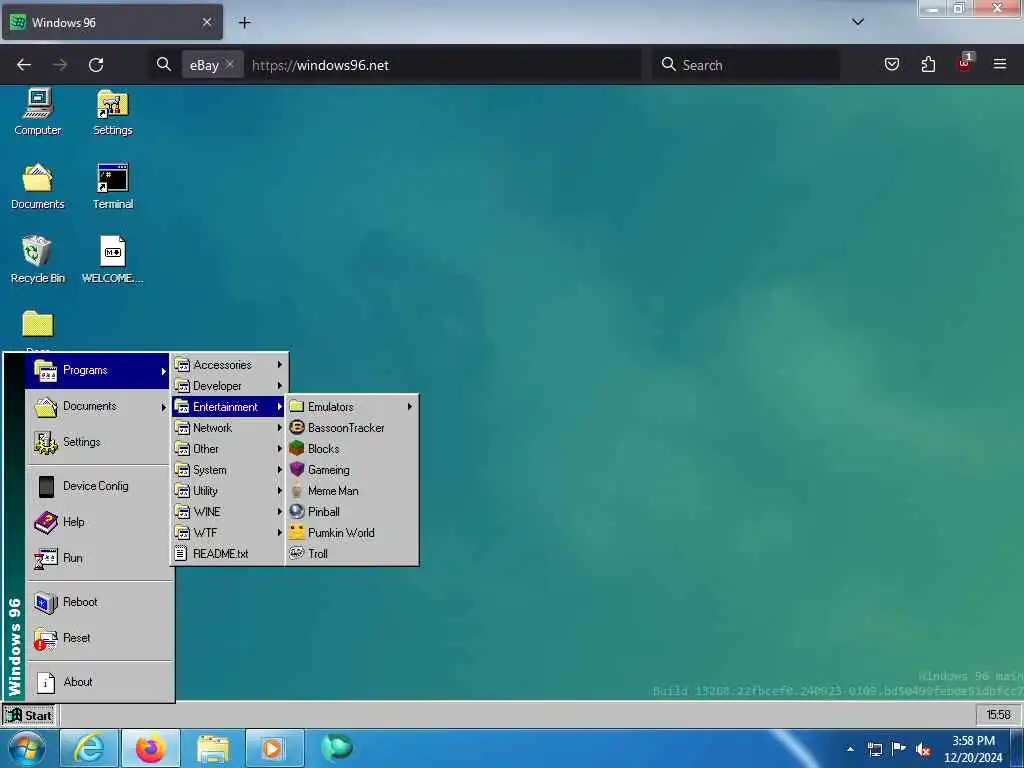The width and height of the screenshot is (1024, 768).
Task: Open Windows Explorer from the taskbar
Action: coord(213,748)
